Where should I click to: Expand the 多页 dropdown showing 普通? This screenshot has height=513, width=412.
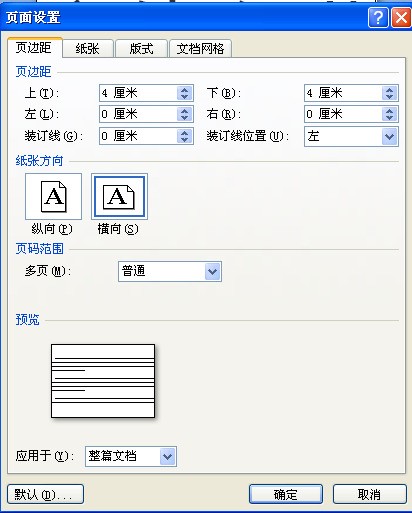click(213, 271)
